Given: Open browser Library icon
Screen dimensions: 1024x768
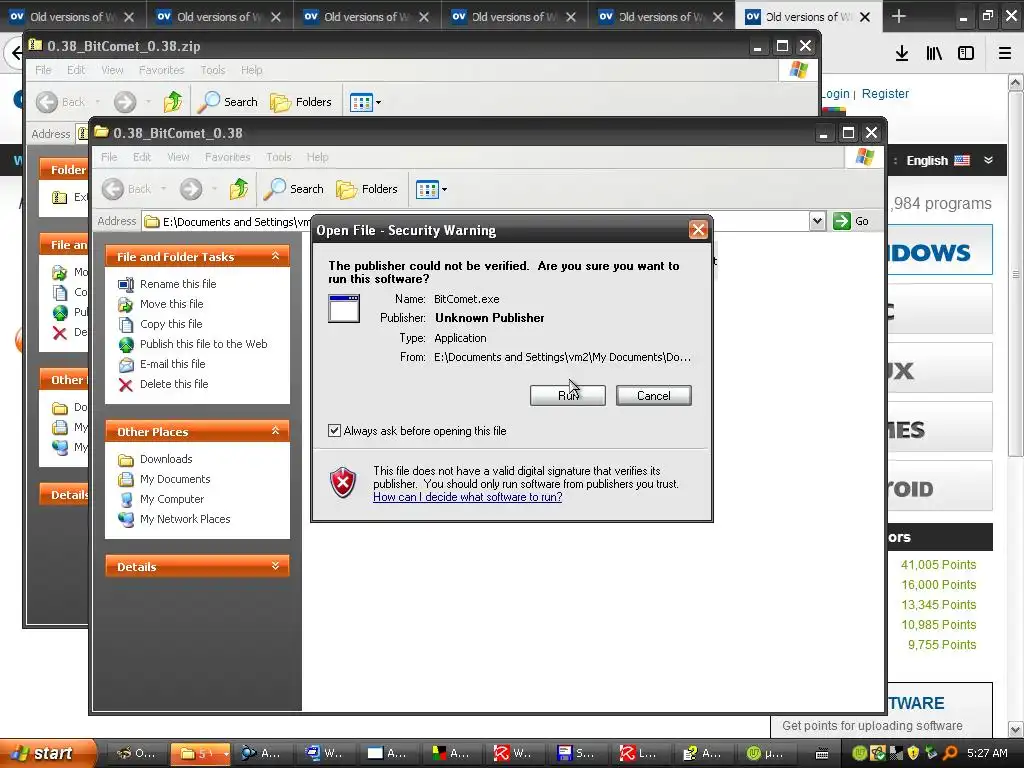Looking at the screenshot, I should 934,53.
